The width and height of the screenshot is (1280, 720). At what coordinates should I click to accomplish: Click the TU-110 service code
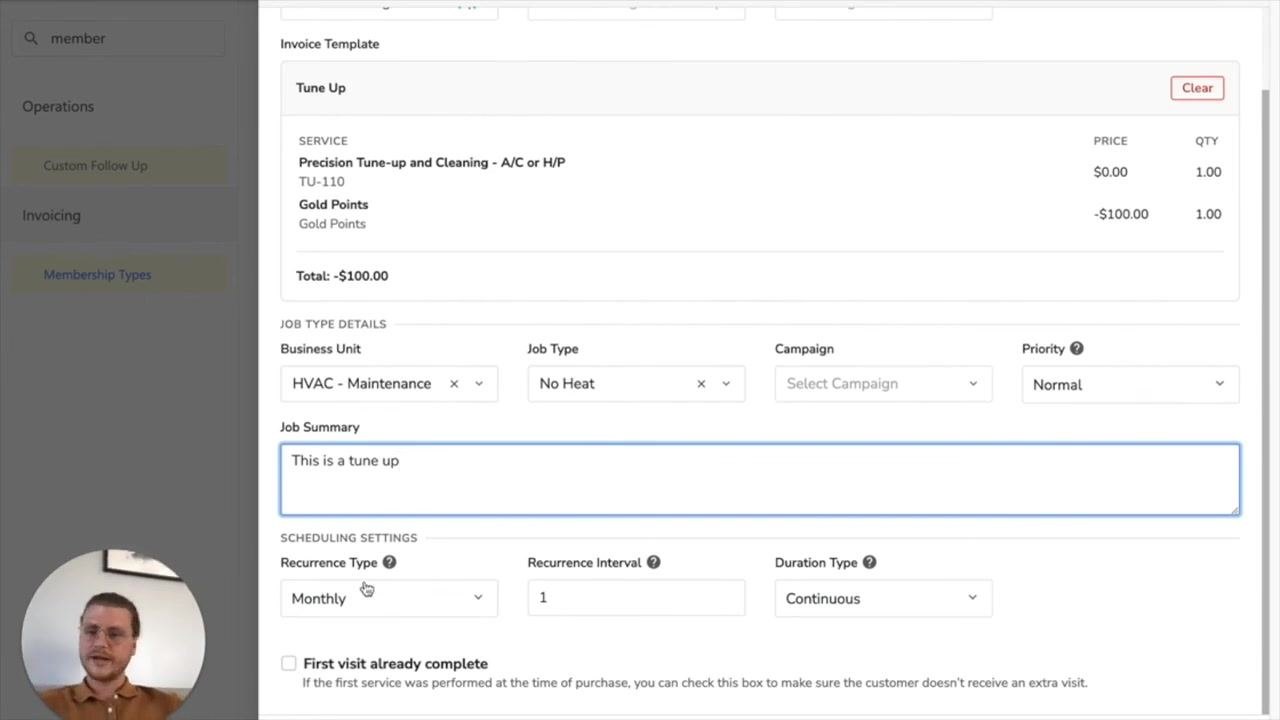pos(321,182)
